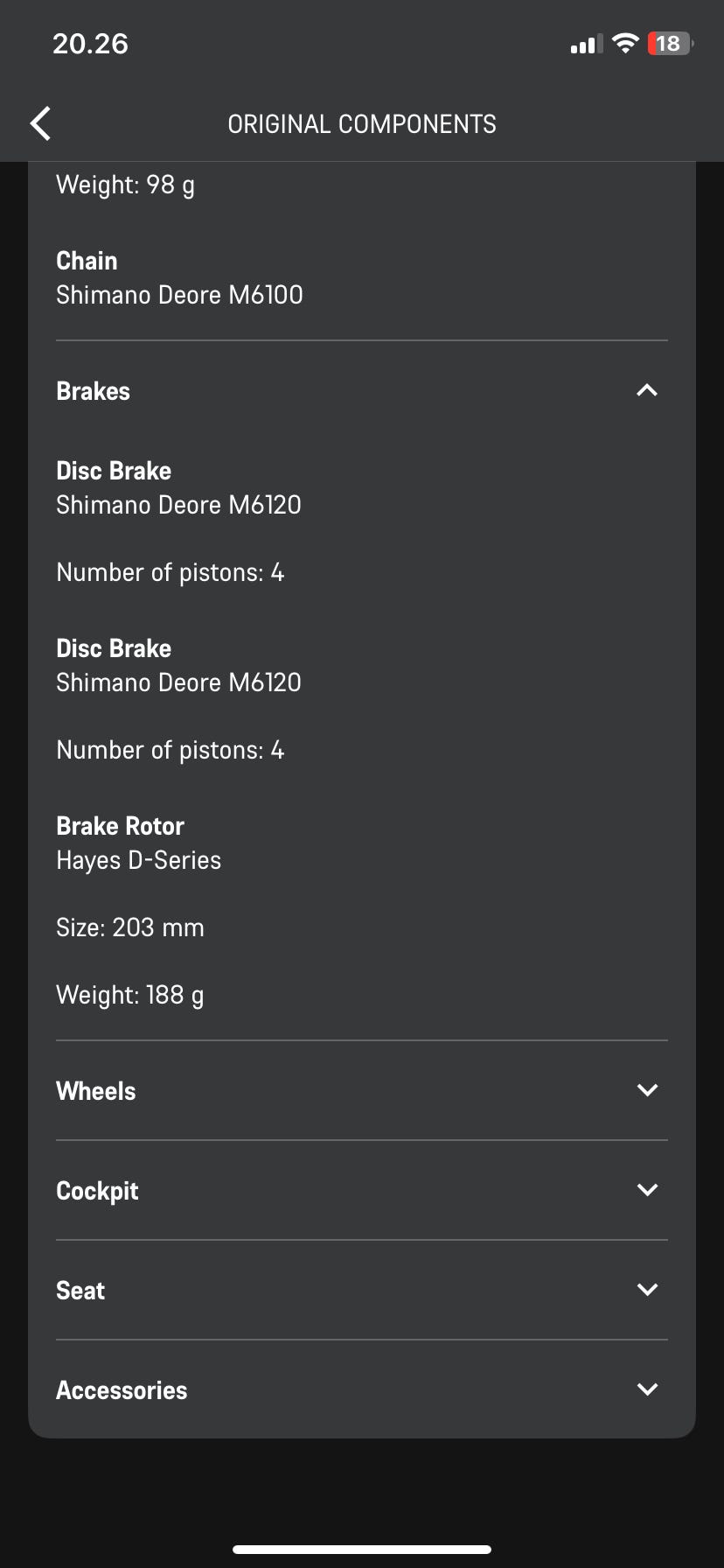Image resolution: width=724 pixels, height=1568 pixels.
Task: Select the Brake Rotor Hayes D-Series entry
Action: pos(138,843)
